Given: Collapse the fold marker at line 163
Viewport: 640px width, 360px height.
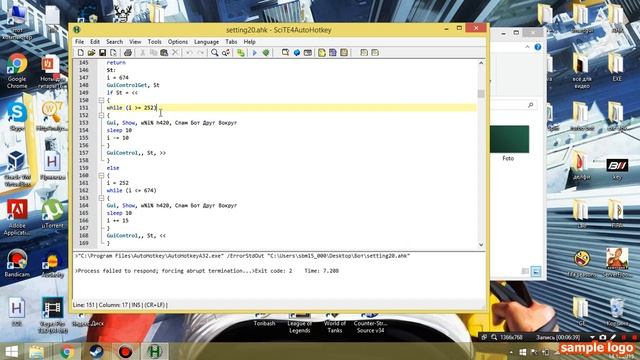Looking at the screenshot, I should 101,198.
